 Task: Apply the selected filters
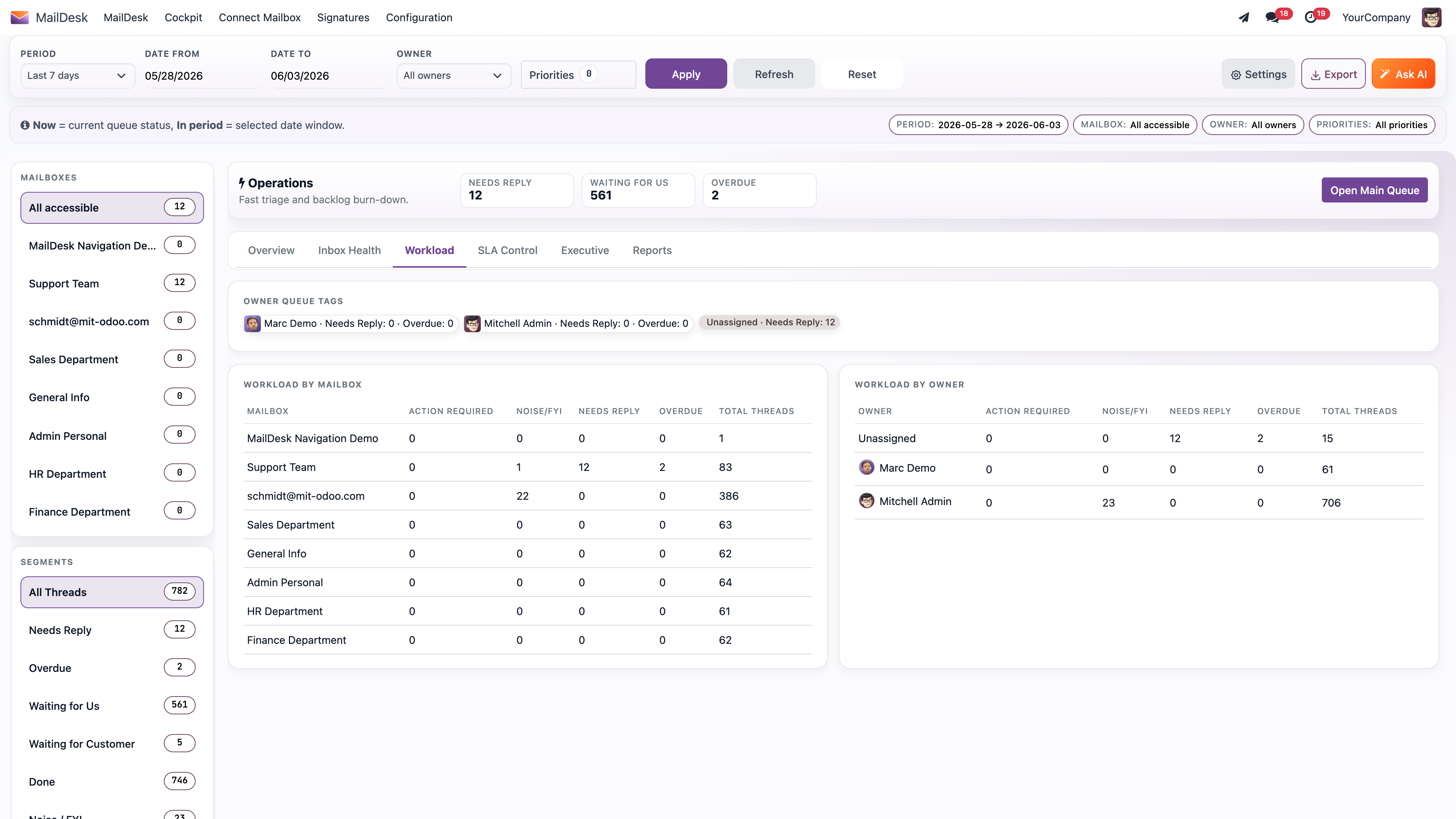[686, 74]
